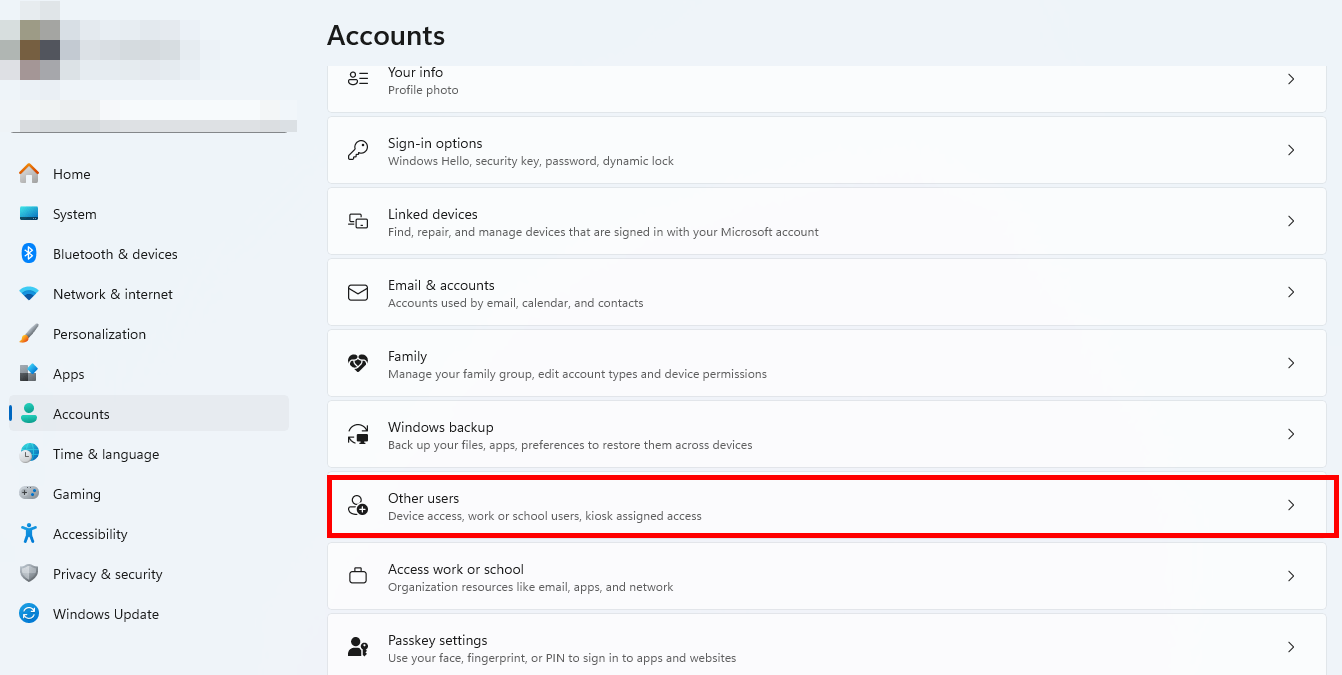This screenshot has width=1342, height=675.
Task: Click 'Find, repair, and manage devices' description
Action: click(603, 232)
